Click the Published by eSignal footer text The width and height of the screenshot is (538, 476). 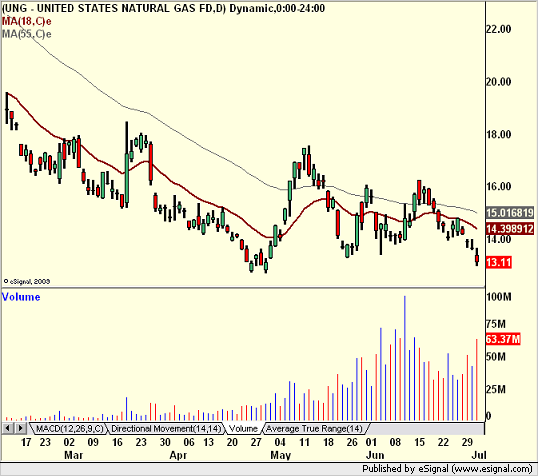pyautogui.click(x=447, y=469)
